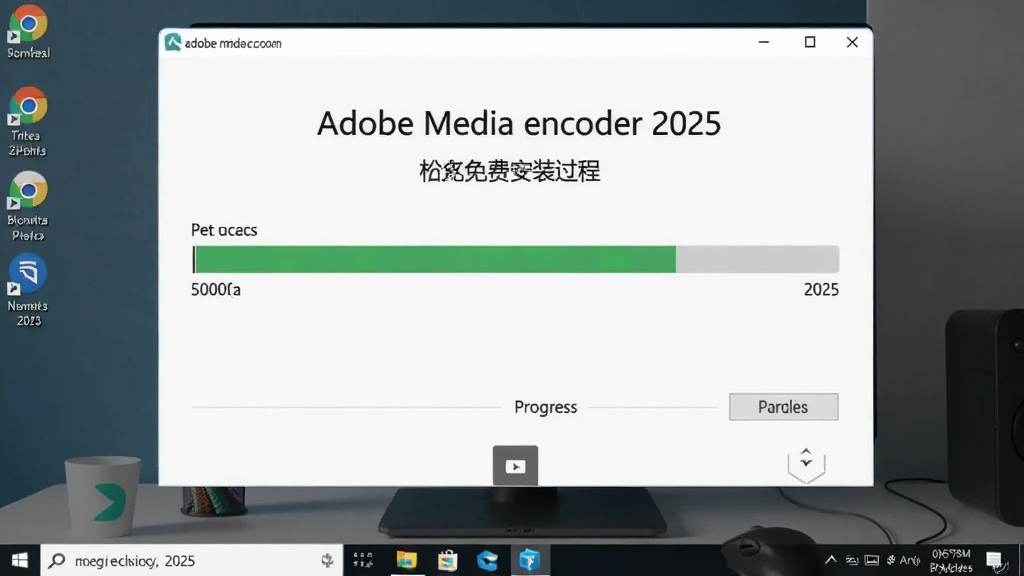Open Task View on the taskbar

(363, 560)
